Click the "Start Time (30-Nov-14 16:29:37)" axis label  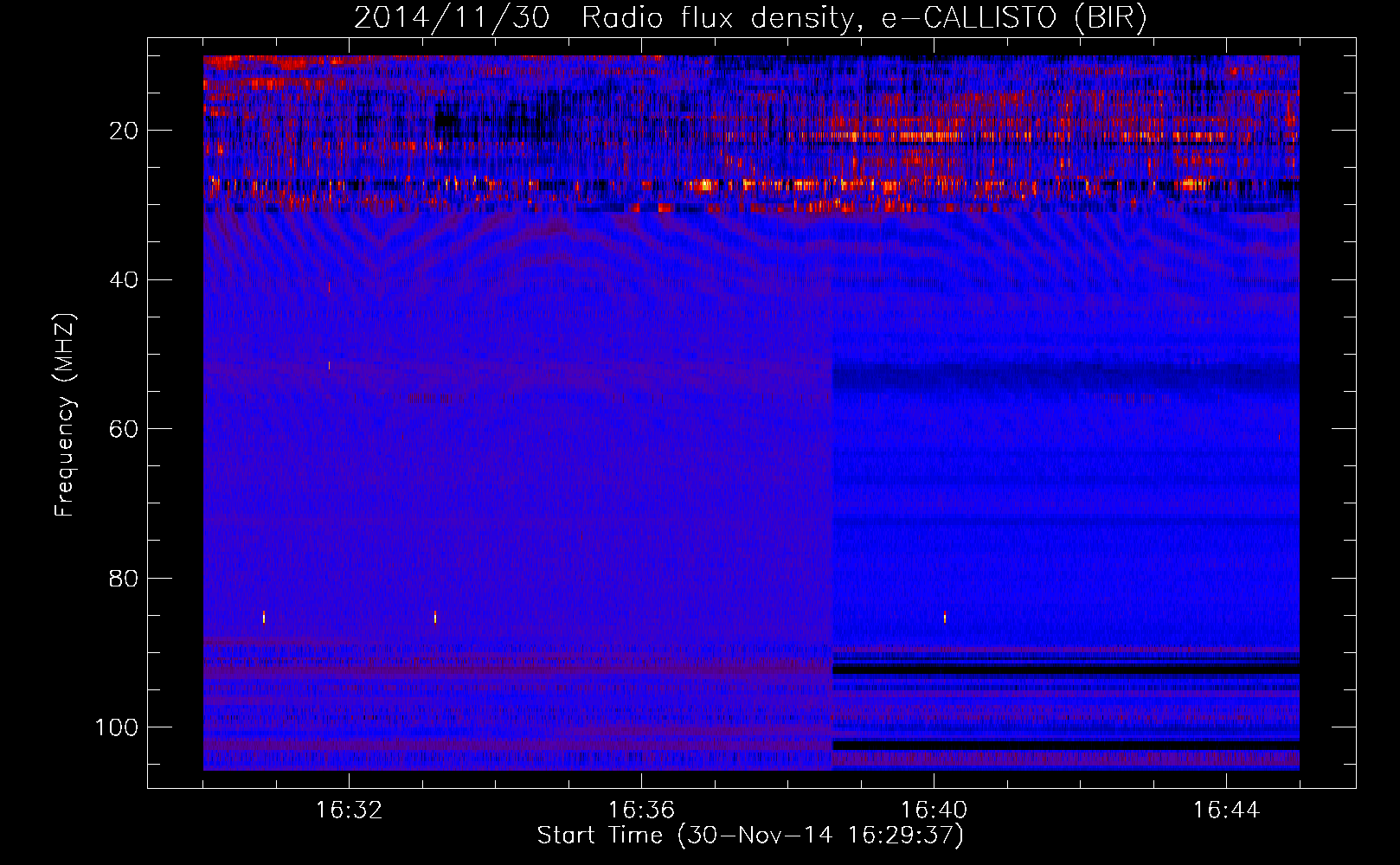click(x=750, y=836)
